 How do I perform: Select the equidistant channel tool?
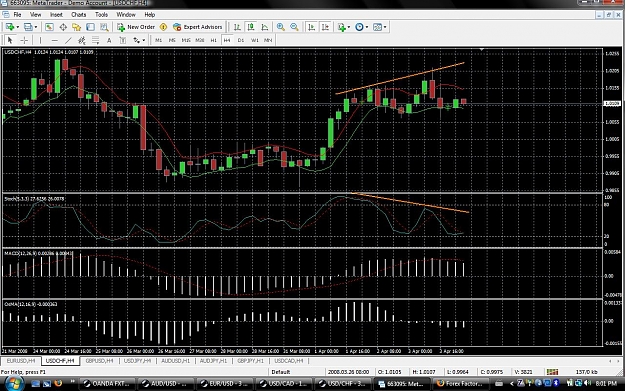82,40
